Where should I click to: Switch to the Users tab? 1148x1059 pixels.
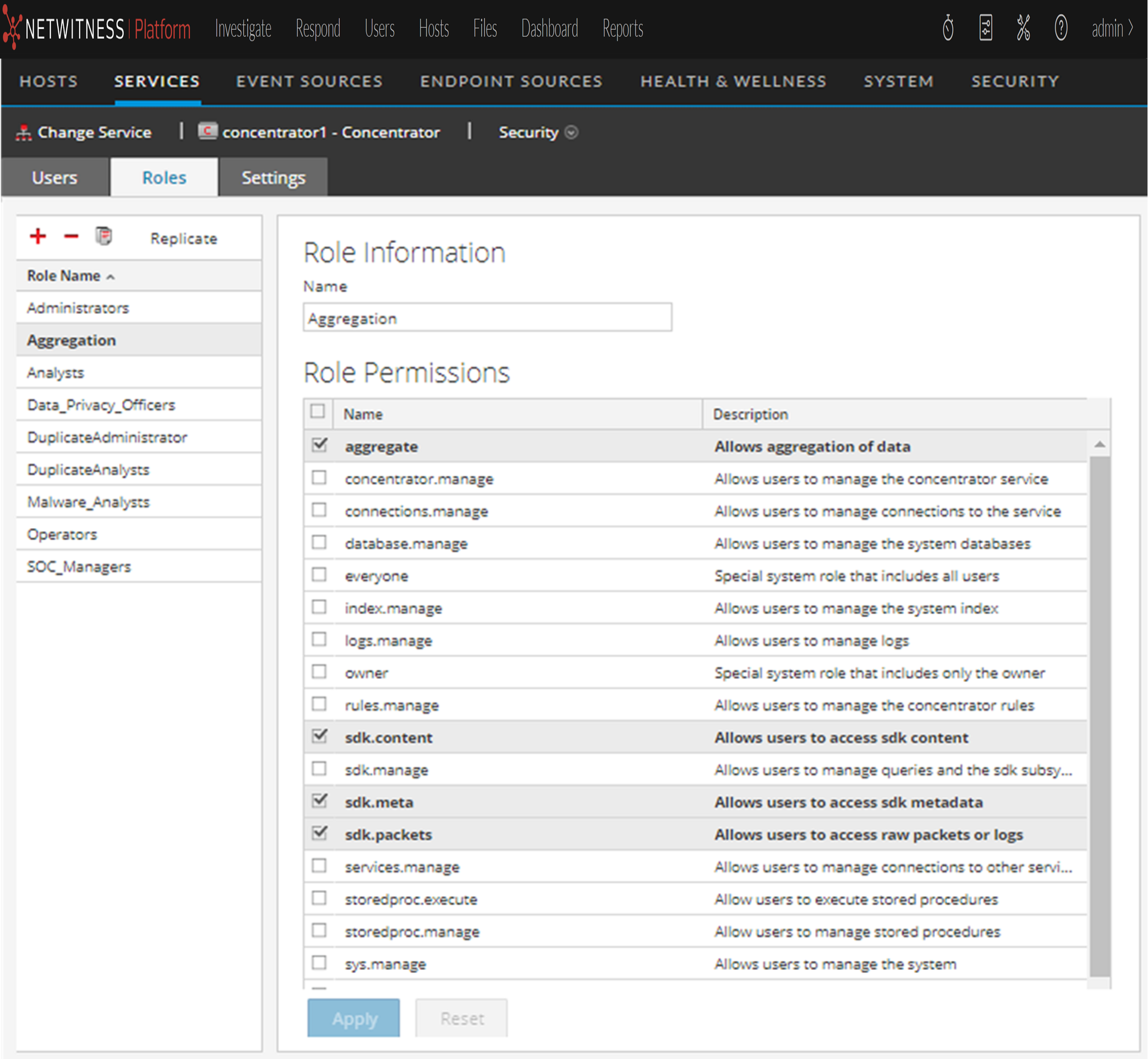click(x=54, y=178)
